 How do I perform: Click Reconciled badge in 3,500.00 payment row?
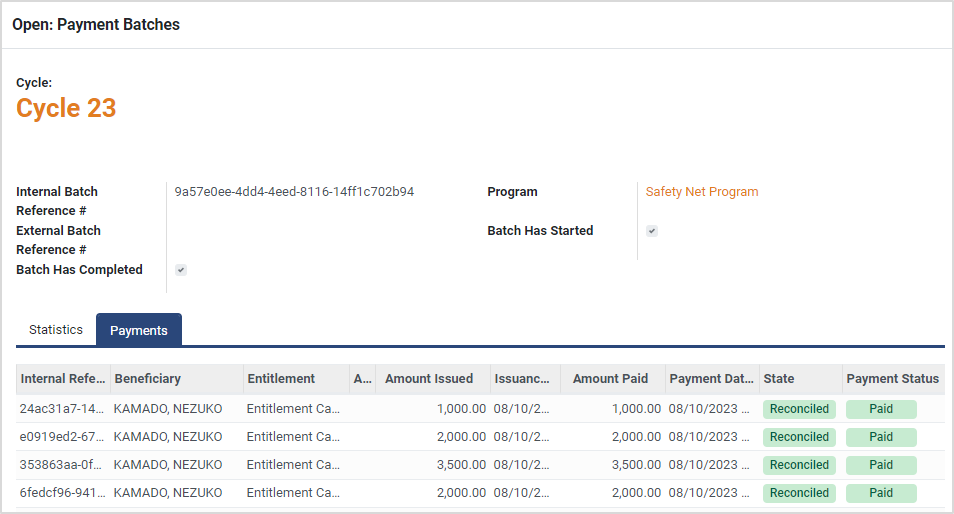pyautogui.click(x=799, y=465)
